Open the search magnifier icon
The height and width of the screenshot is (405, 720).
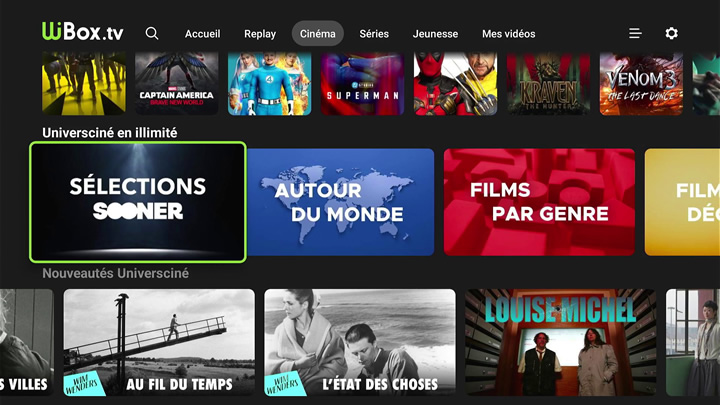(152, 34)
